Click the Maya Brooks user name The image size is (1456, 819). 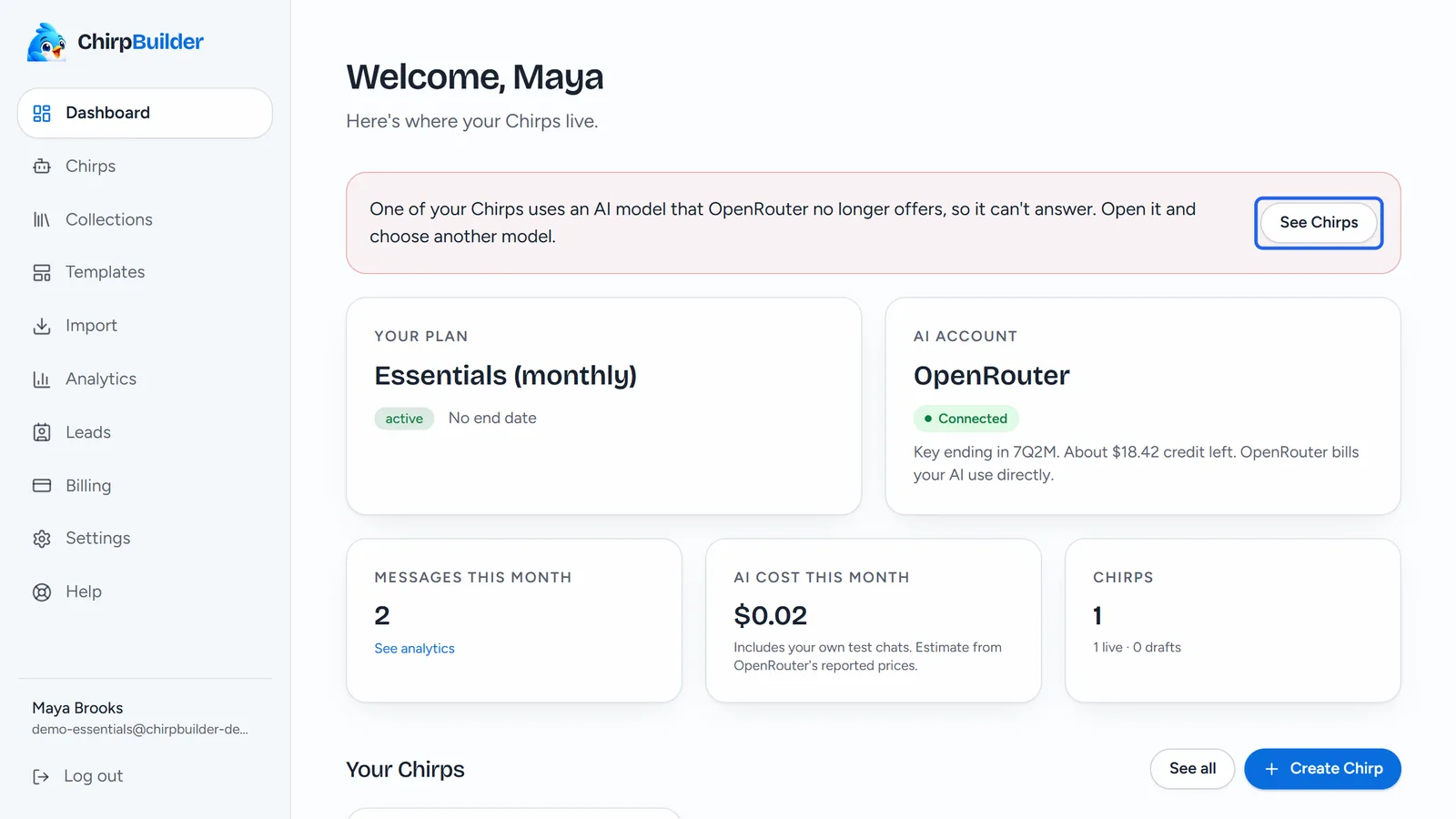77,708
